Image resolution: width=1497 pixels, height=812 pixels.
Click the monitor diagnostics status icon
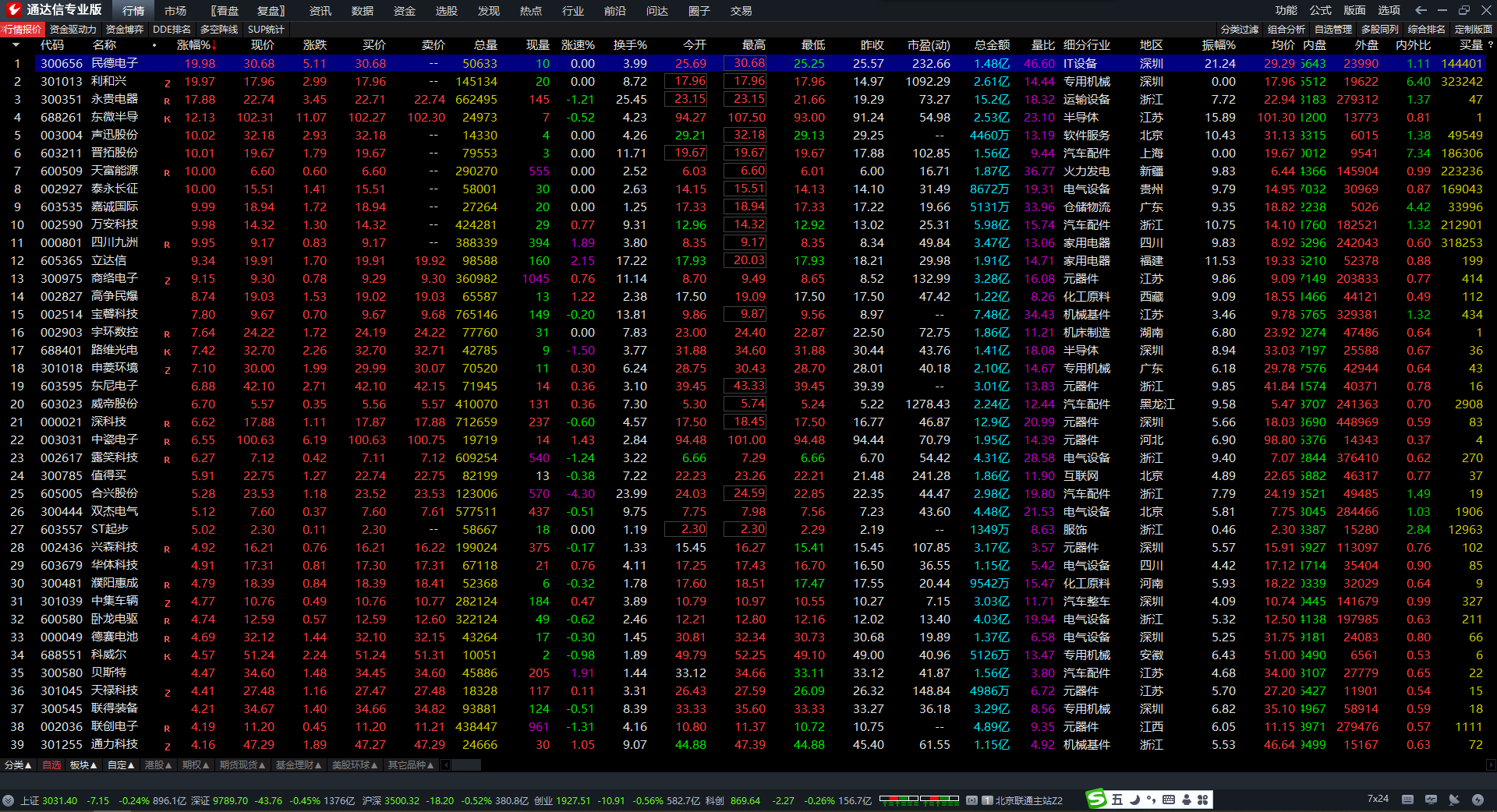click(x=1431, y=800)
